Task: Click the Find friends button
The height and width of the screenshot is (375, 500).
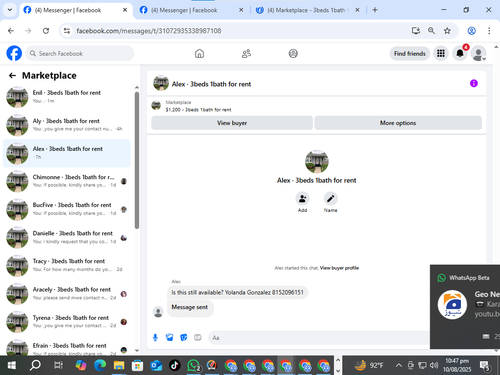Action: coord(410,53)
